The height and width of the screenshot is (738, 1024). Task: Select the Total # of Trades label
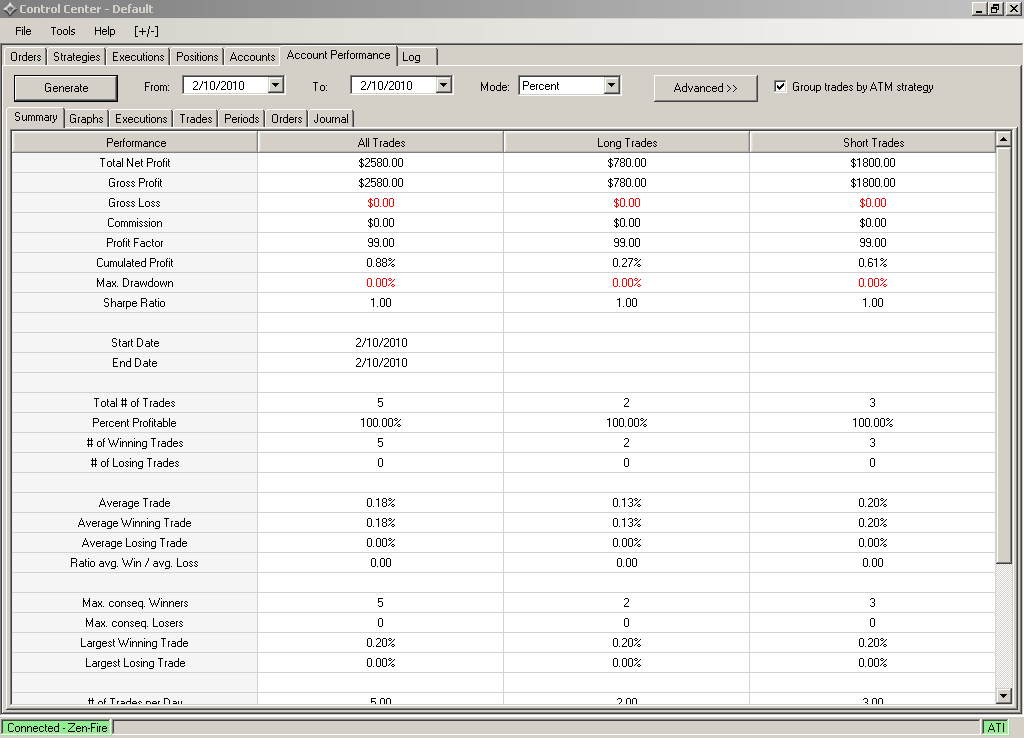[134, 403]
